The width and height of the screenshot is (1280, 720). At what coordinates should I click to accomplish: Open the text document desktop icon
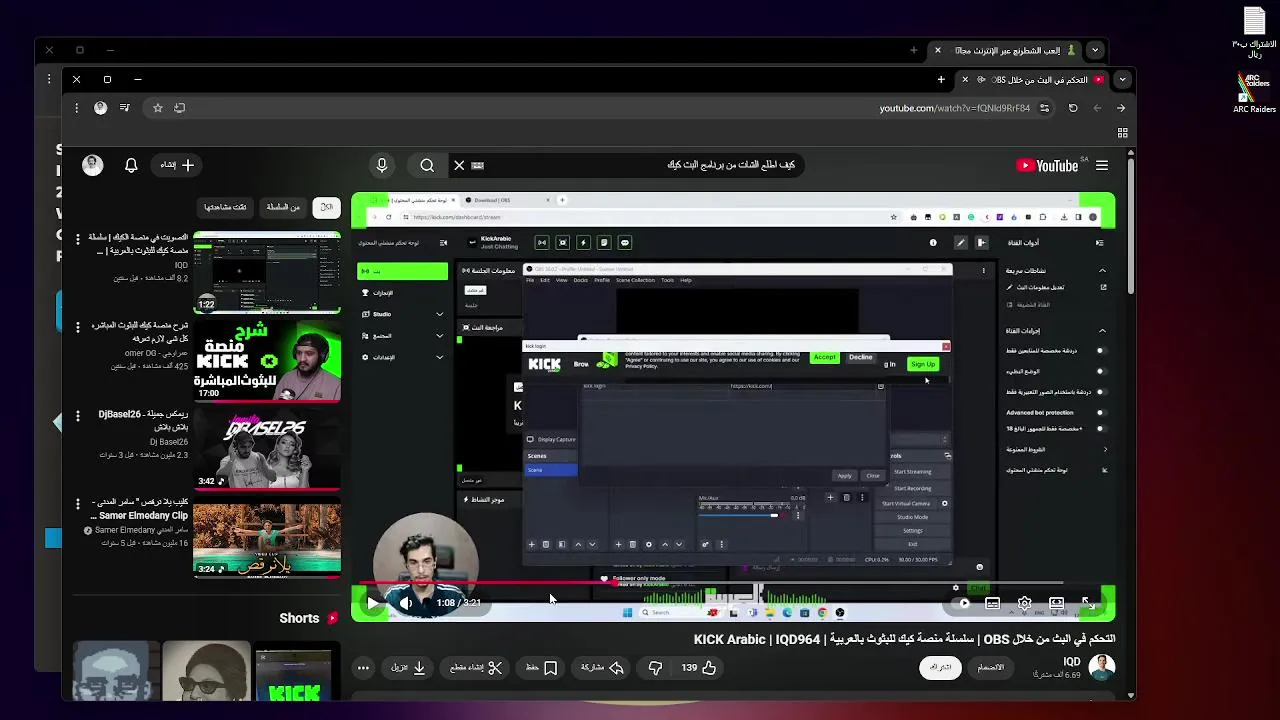click(1254, 30)
